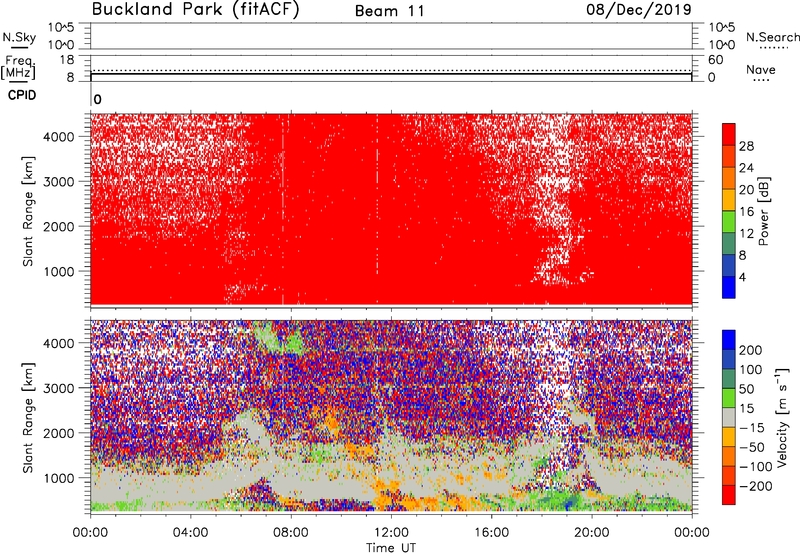Image resolution: width=800 pixels, height=554 pixels.
Task: Click the '4000' tick of the power panel
Action: click(x=59, y=137)
